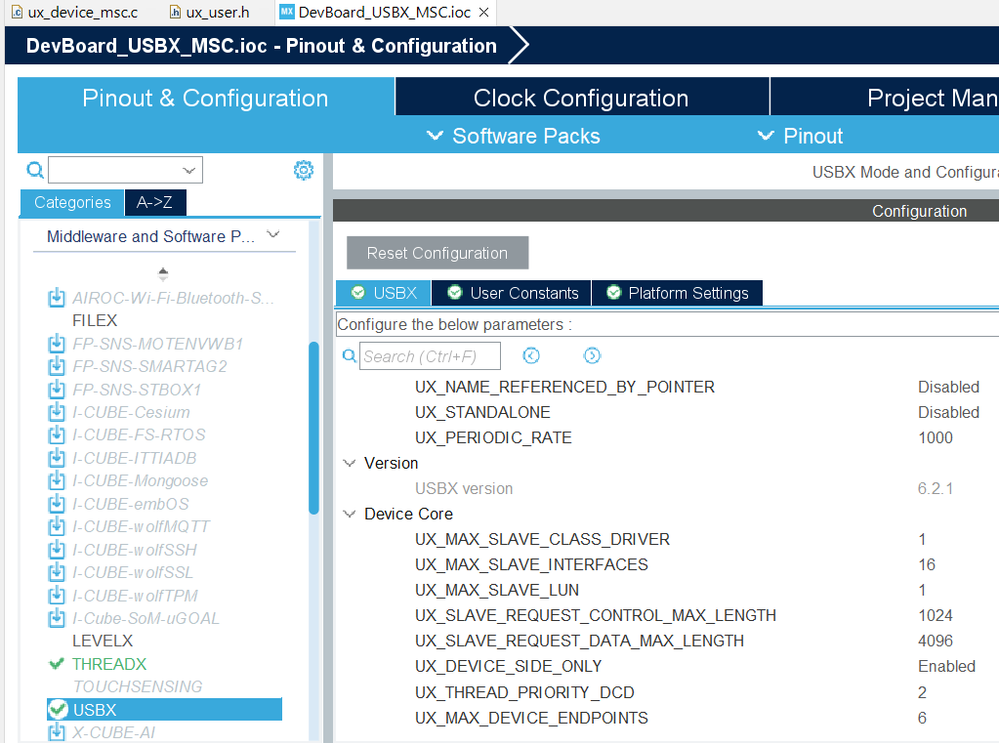Click the category search magnifier icon
The width and height of the screenshot is (999, 743).
point(35,170)
